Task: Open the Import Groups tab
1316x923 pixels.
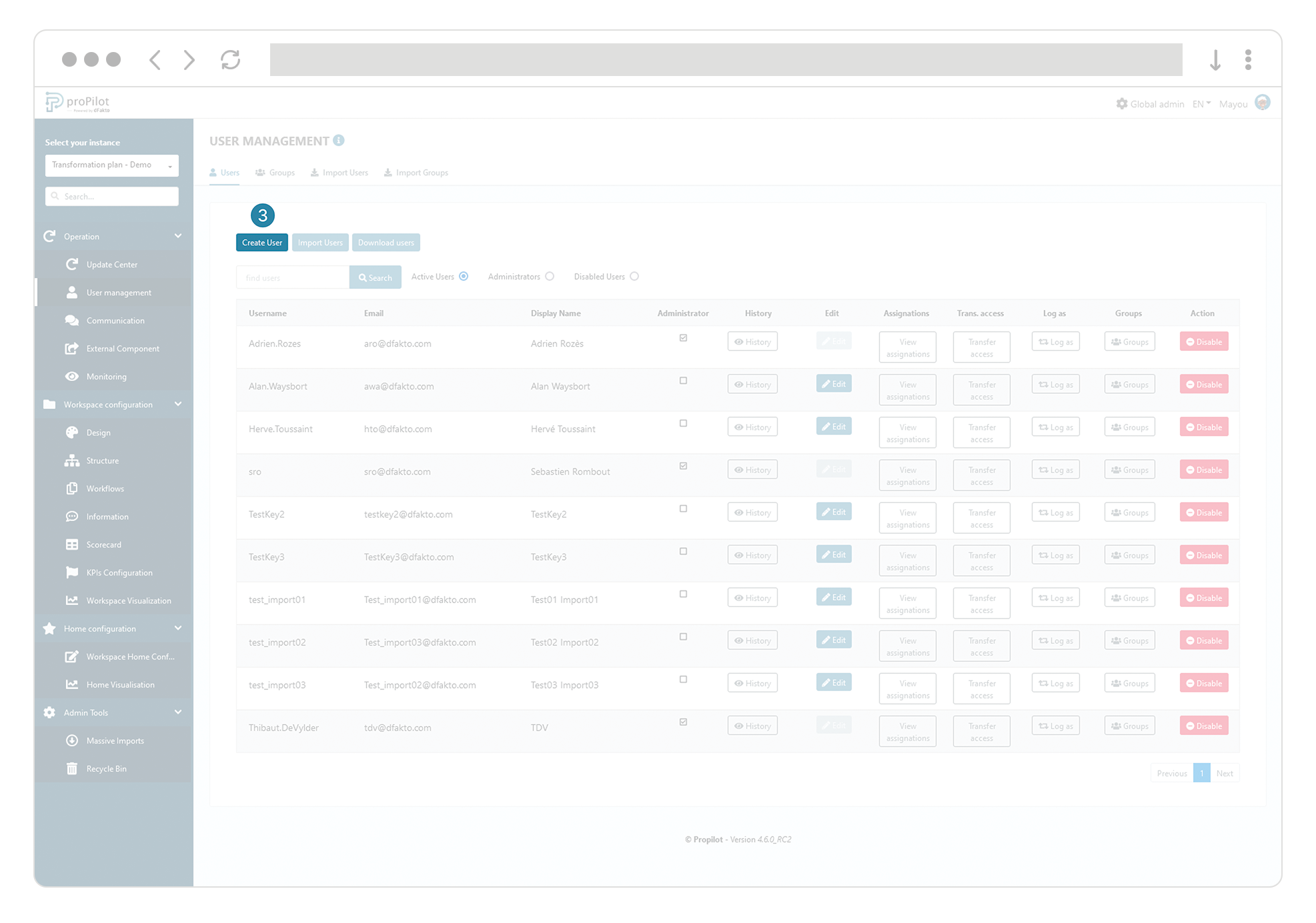Action: pyautogui.click(x=416, y=172)
